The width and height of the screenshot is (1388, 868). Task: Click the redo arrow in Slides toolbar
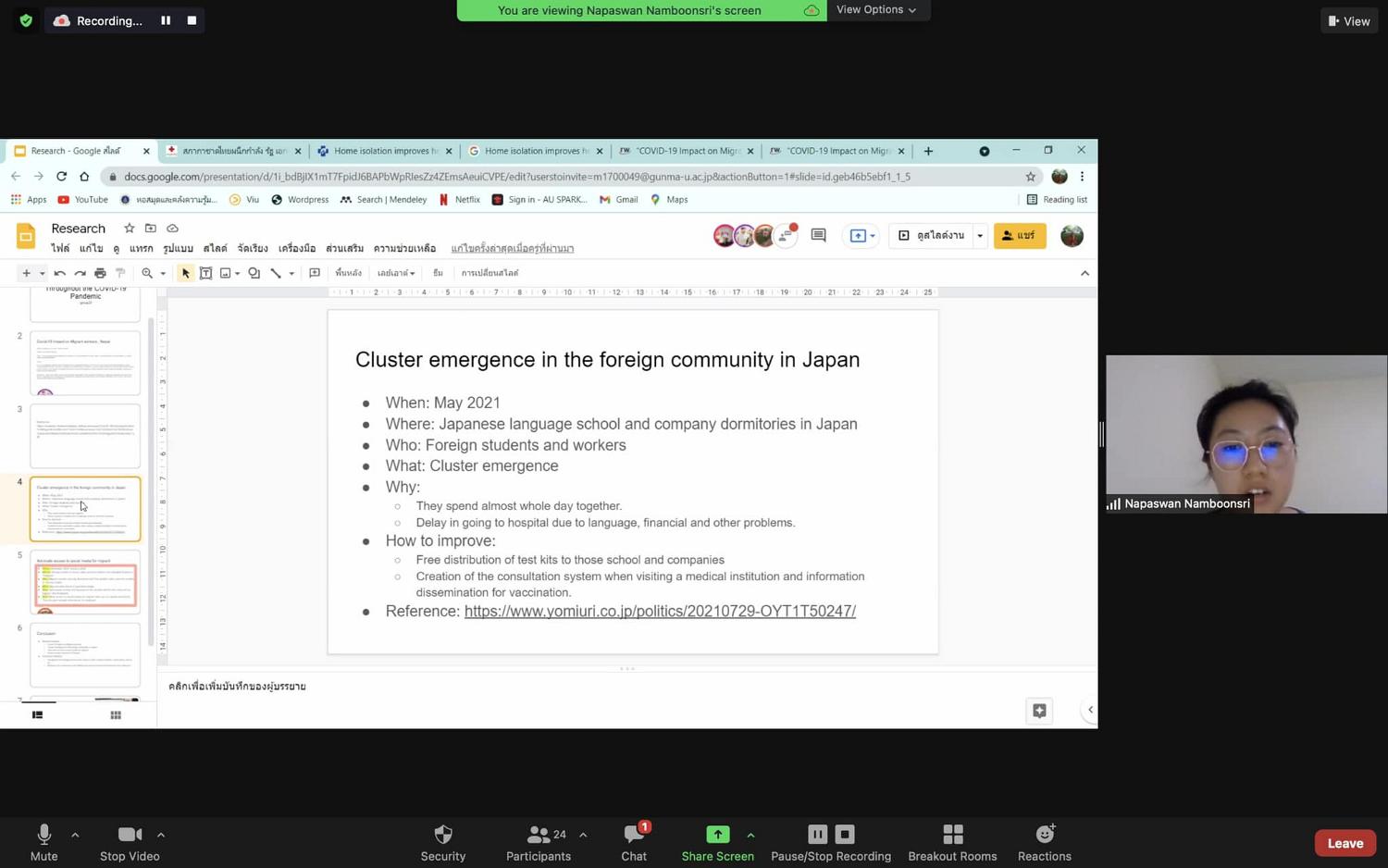(80, 273)
